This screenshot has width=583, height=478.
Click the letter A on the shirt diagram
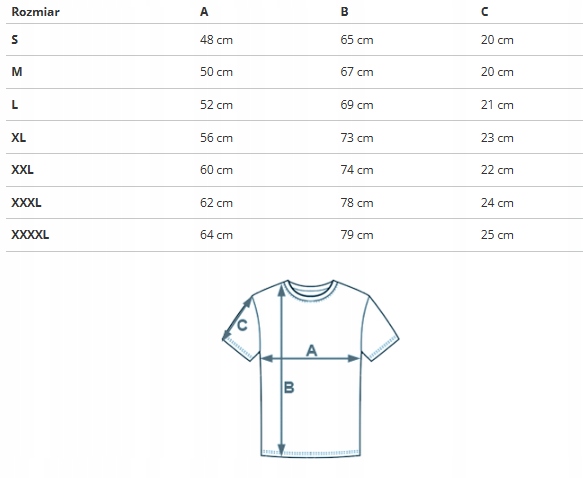point(312,351)
